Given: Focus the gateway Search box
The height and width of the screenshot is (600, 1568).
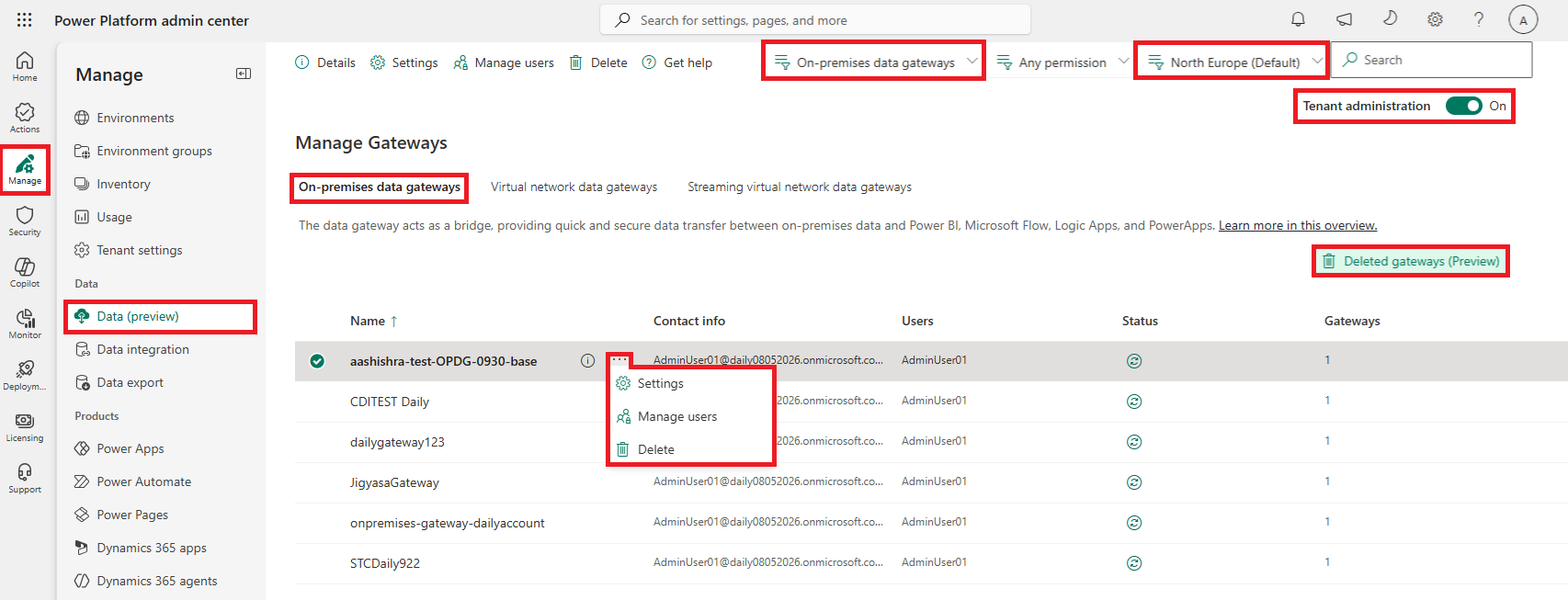Looking at the screenshot, I should click(1432, 60).
